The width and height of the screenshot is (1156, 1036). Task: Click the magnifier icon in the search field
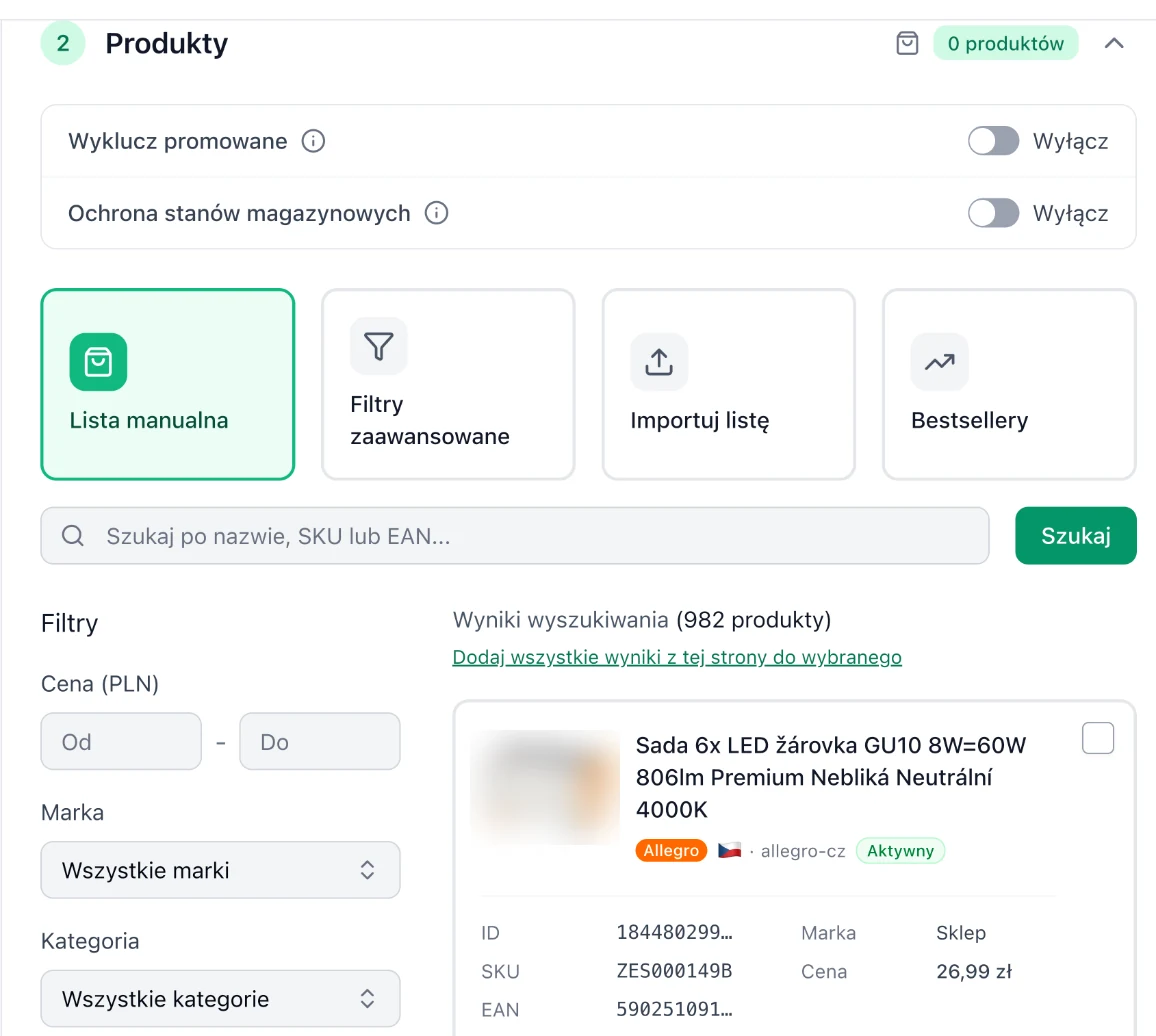tap(72, 535)
